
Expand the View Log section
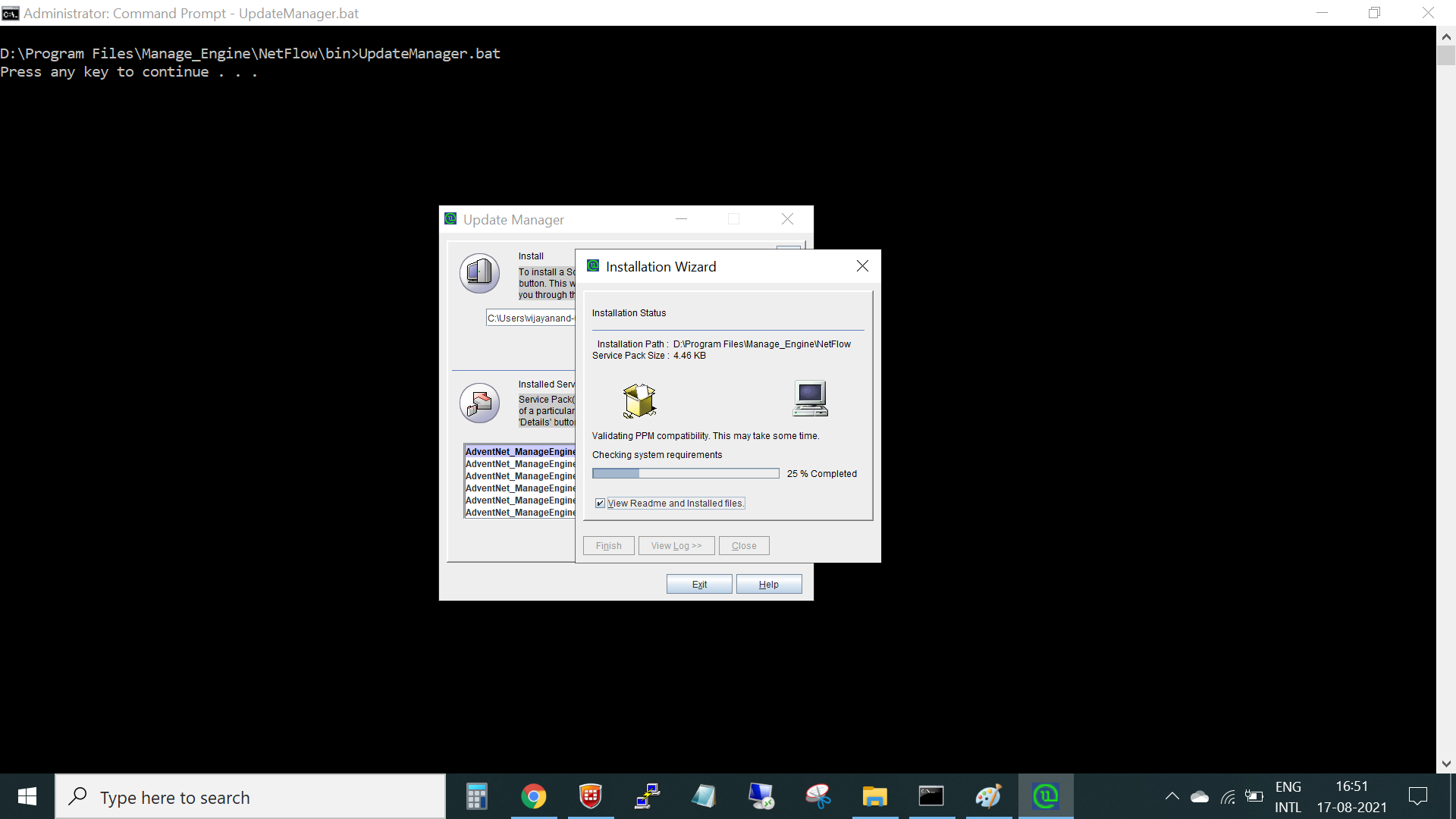click(x=676, y=546)
